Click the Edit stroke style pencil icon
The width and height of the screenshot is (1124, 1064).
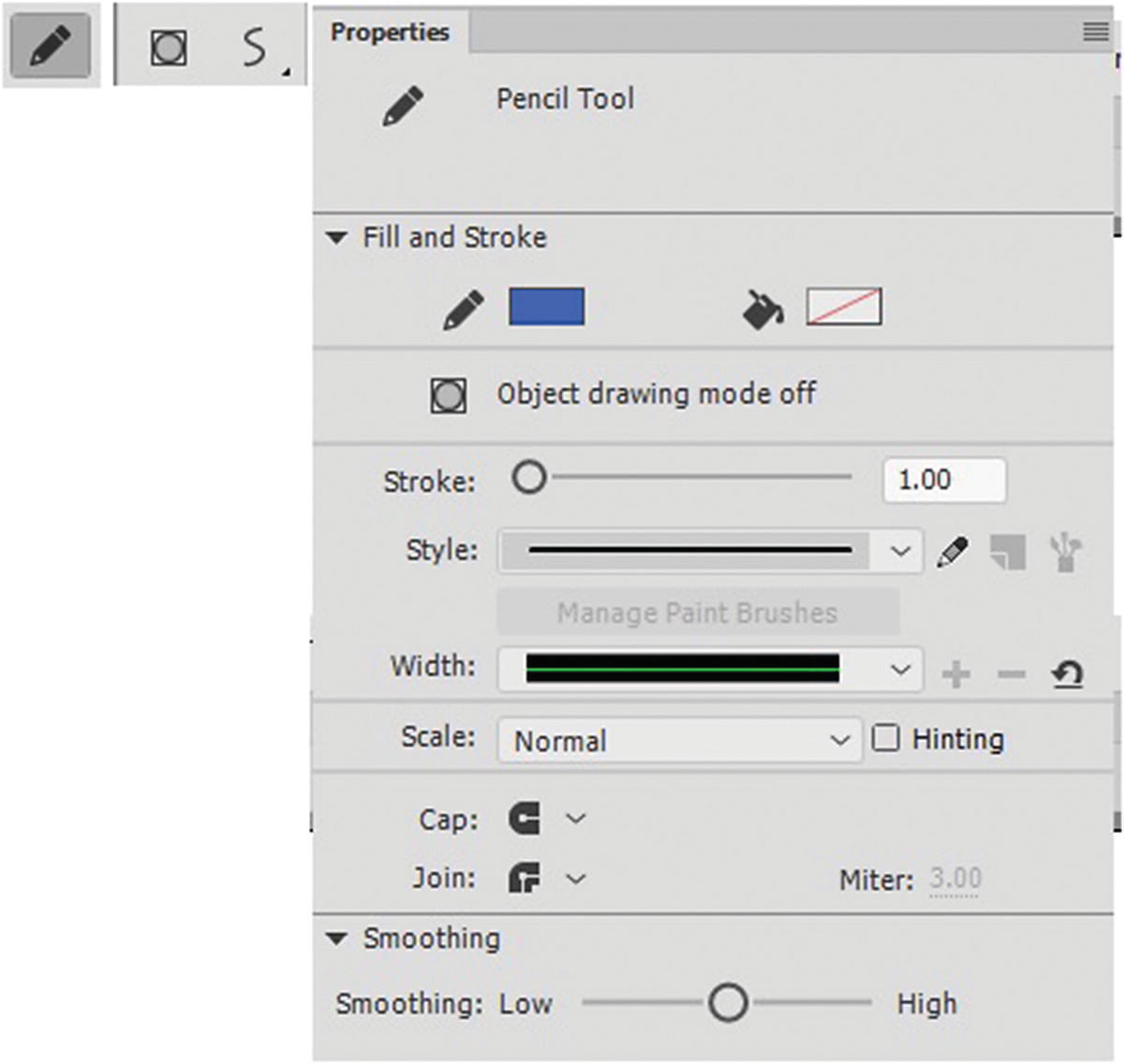pos(953,552)
